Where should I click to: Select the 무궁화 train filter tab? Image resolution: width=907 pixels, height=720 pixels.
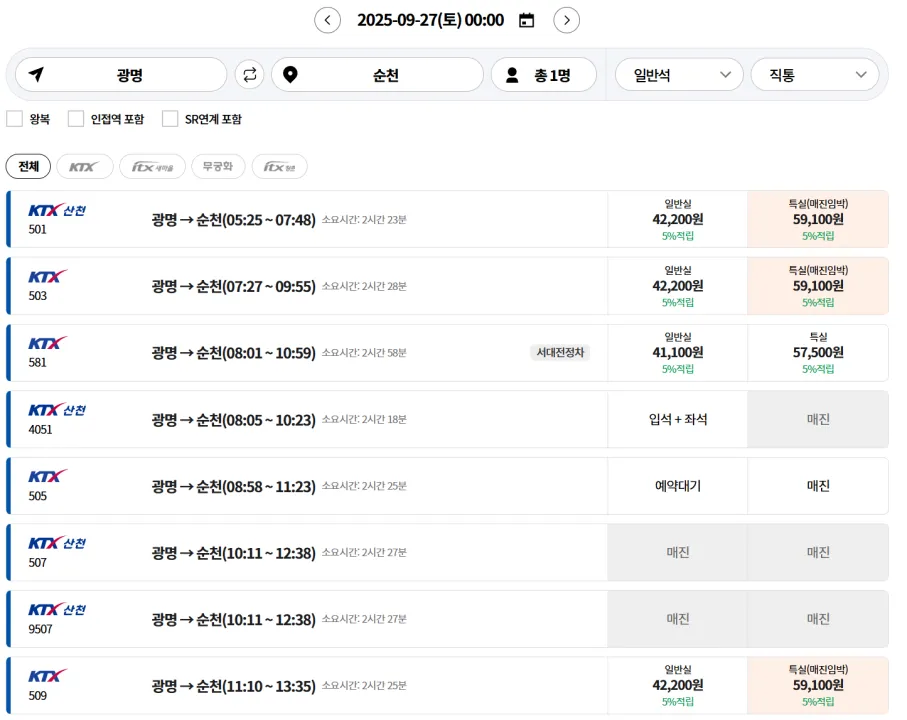coord(217,167)
